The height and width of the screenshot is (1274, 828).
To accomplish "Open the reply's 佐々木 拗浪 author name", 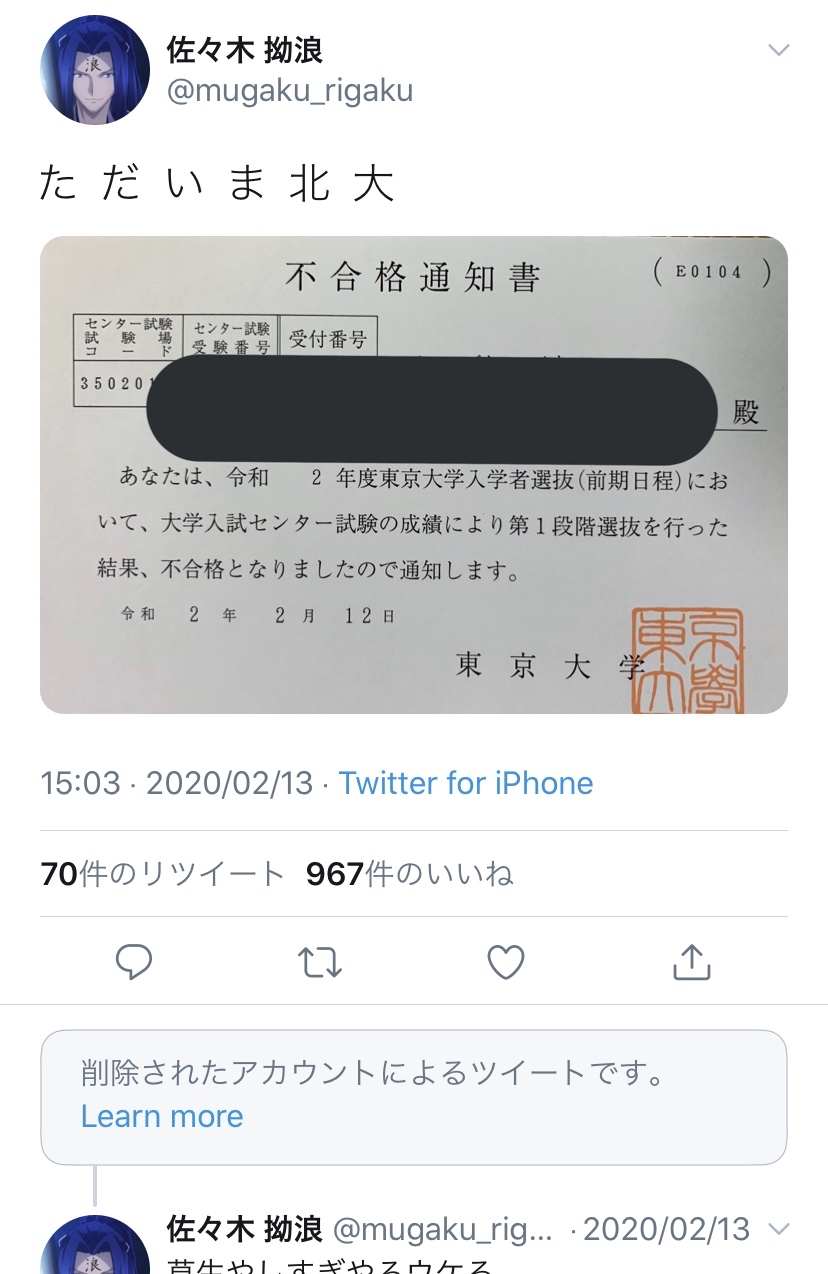I will 244,1228.
